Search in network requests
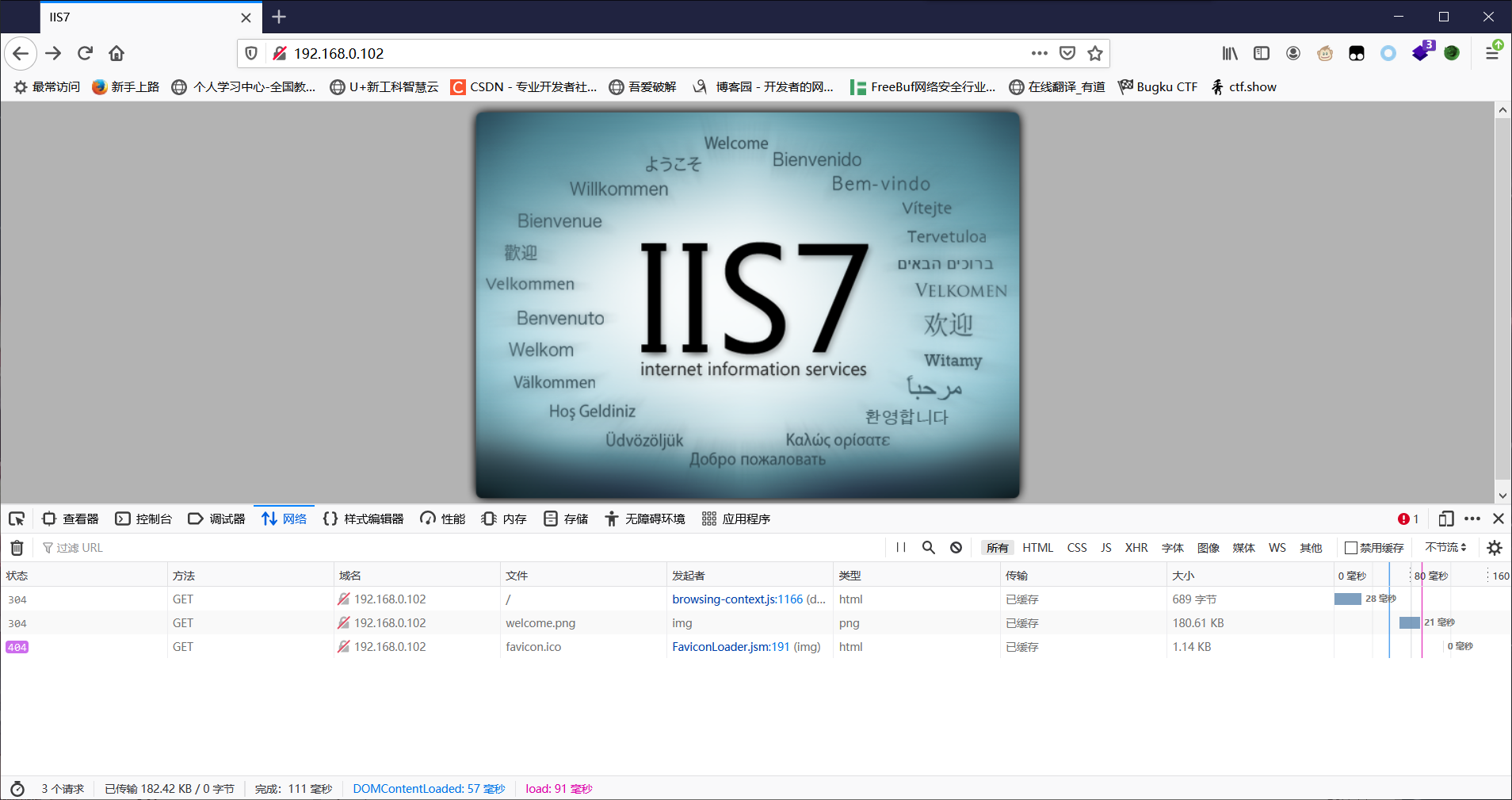 coord(929,548)
